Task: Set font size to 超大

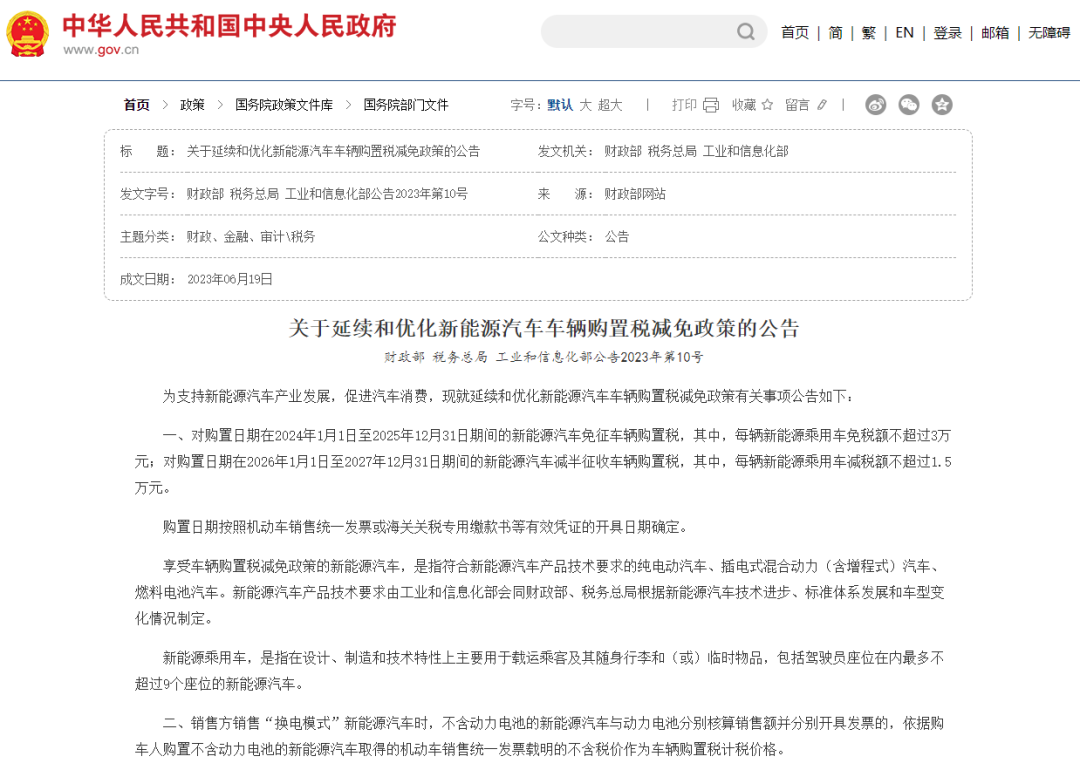Action: coord(610,105)
